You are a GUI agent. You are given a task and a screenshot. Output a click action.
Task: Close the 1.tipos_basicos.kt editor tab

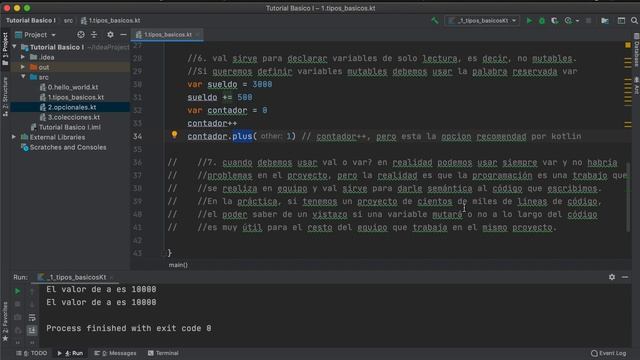coord(198,35)
